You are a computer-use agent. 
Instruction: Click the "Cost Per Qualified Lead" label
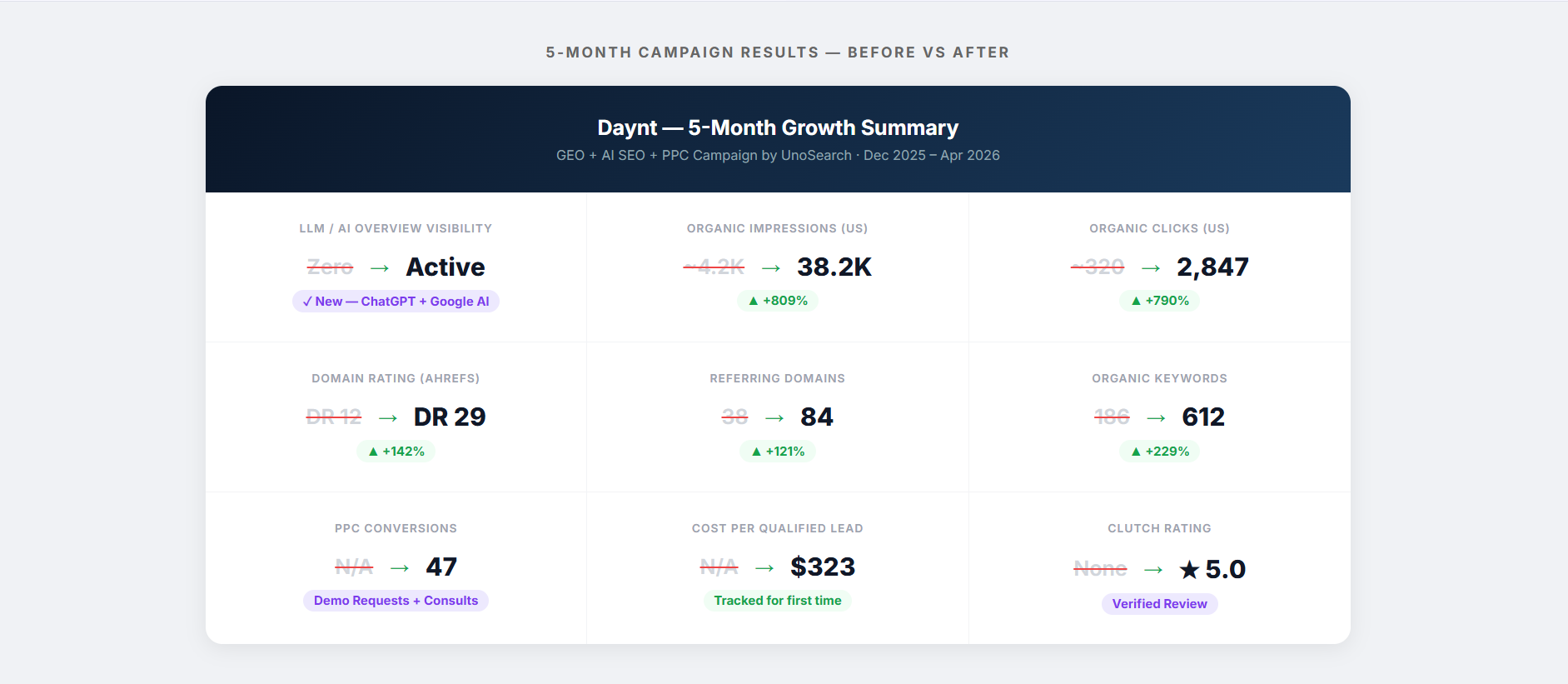coord(777,528)
